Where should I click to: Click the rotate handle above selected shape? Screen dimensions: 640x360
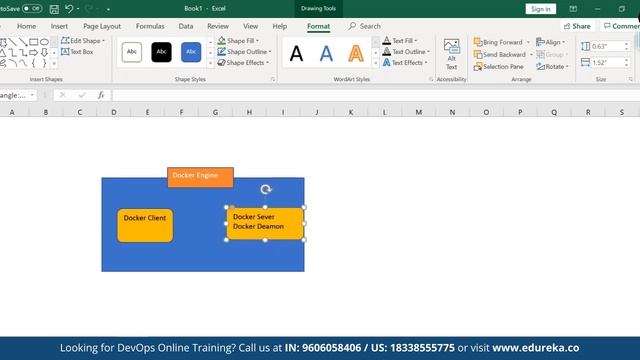click(266, 189)
